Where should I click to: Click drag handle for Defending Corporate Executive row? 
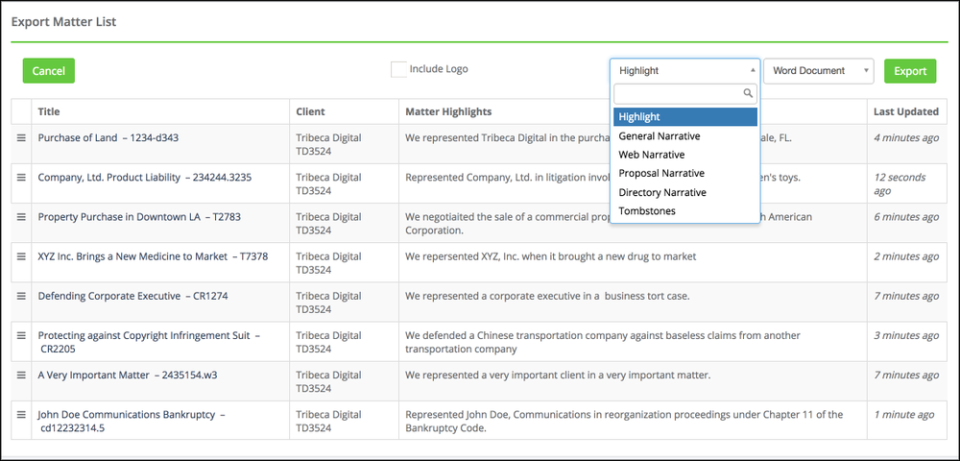(x=21, y=296)
